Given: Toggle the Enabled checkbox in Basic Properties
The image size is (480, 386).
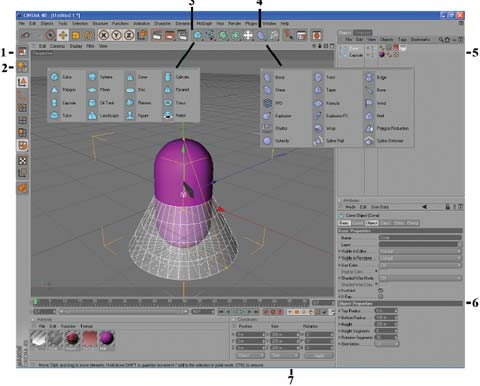Looking at the screenshot, I should click(x=380, y=290).
